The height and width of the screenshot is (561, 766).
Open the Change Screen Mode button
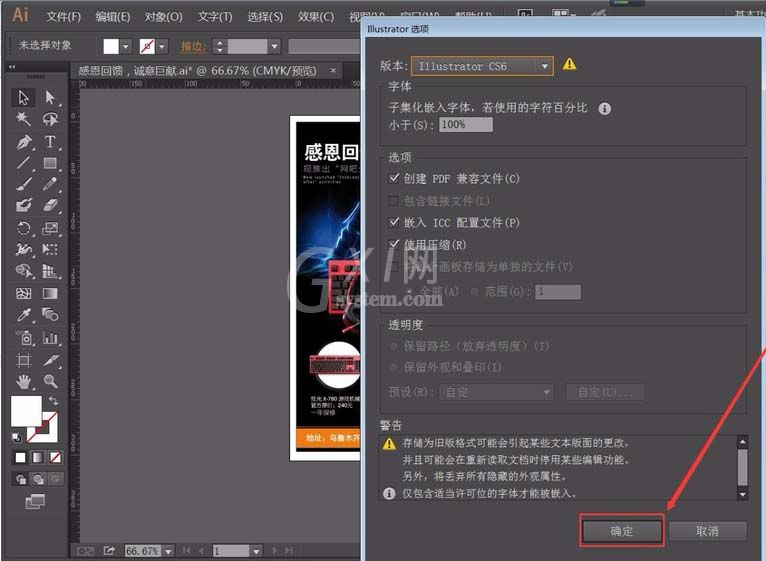tap(35, 501)
